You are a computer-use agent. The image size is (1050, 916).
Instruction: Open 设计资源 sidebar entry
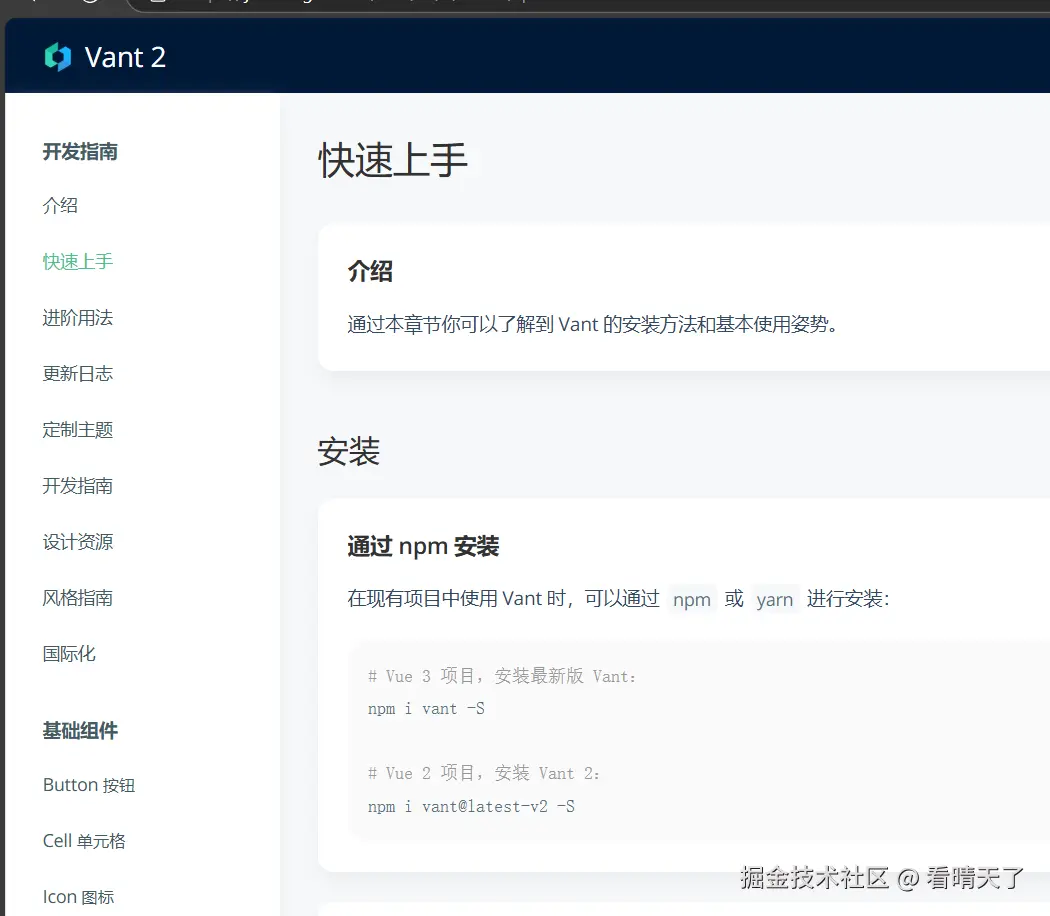(78, 542)
